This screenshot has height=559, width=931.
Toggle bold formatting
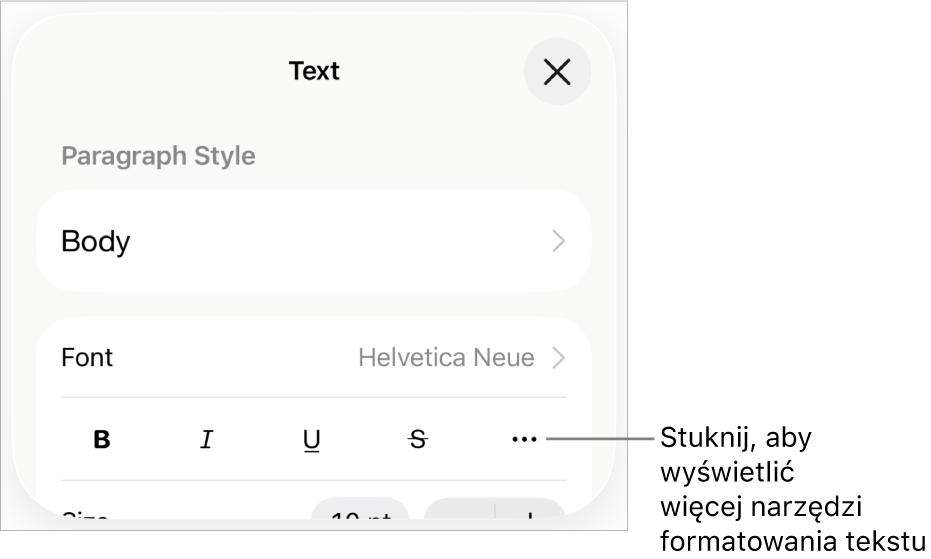[x=102, y=439]
